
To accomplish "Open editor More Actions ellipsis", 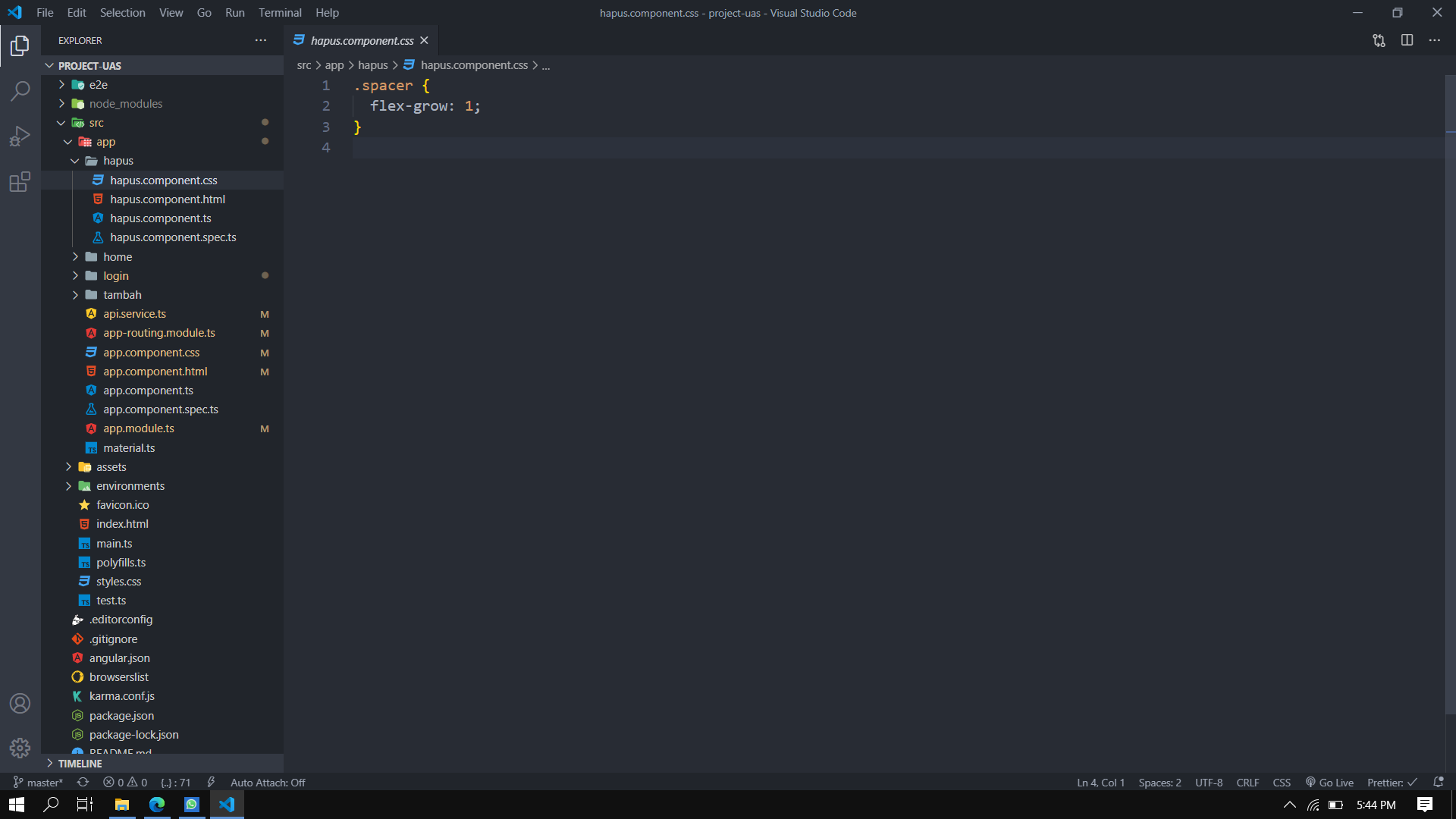I will 1435,40.
